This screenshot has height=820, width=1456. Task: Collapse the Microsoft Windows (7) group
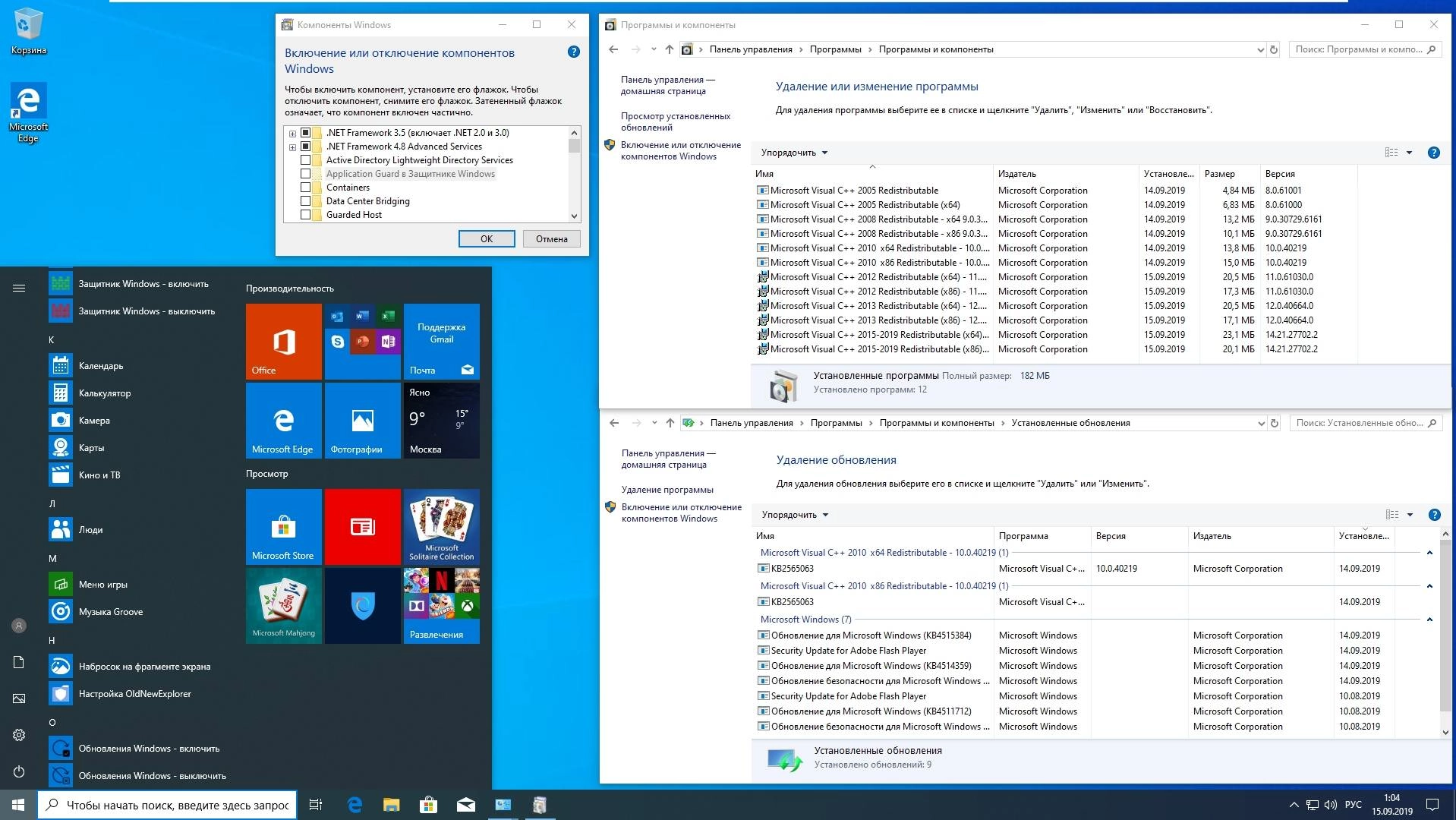coord(1429,620)
